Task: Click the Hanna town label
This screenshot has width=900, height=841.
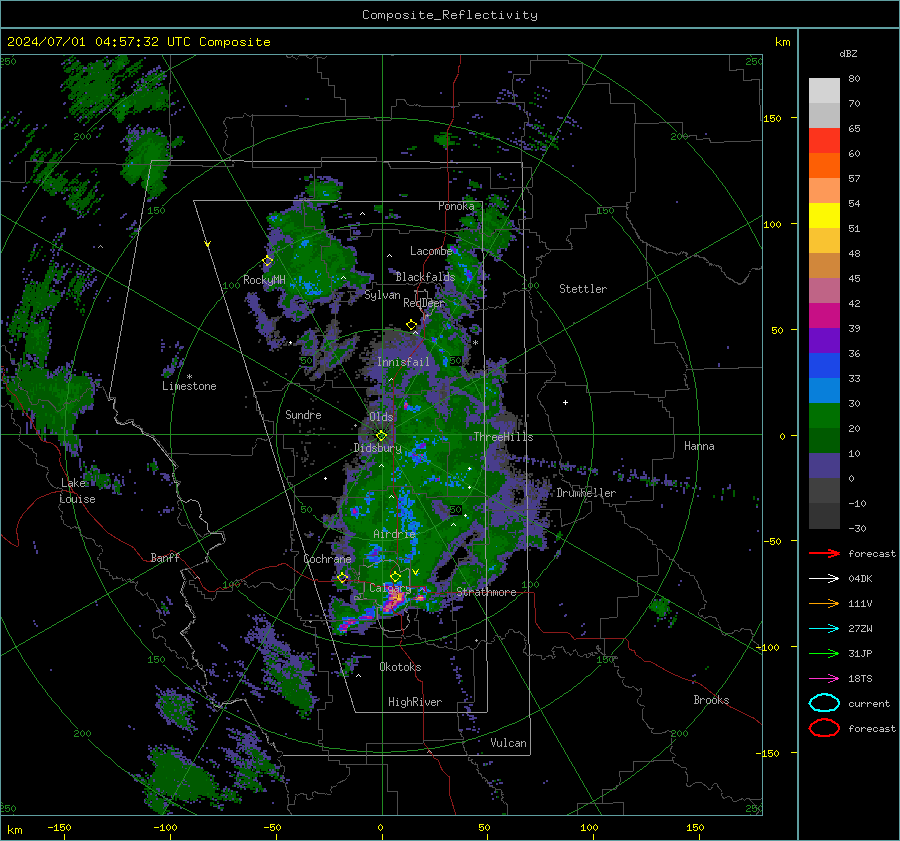Action: 699,446
